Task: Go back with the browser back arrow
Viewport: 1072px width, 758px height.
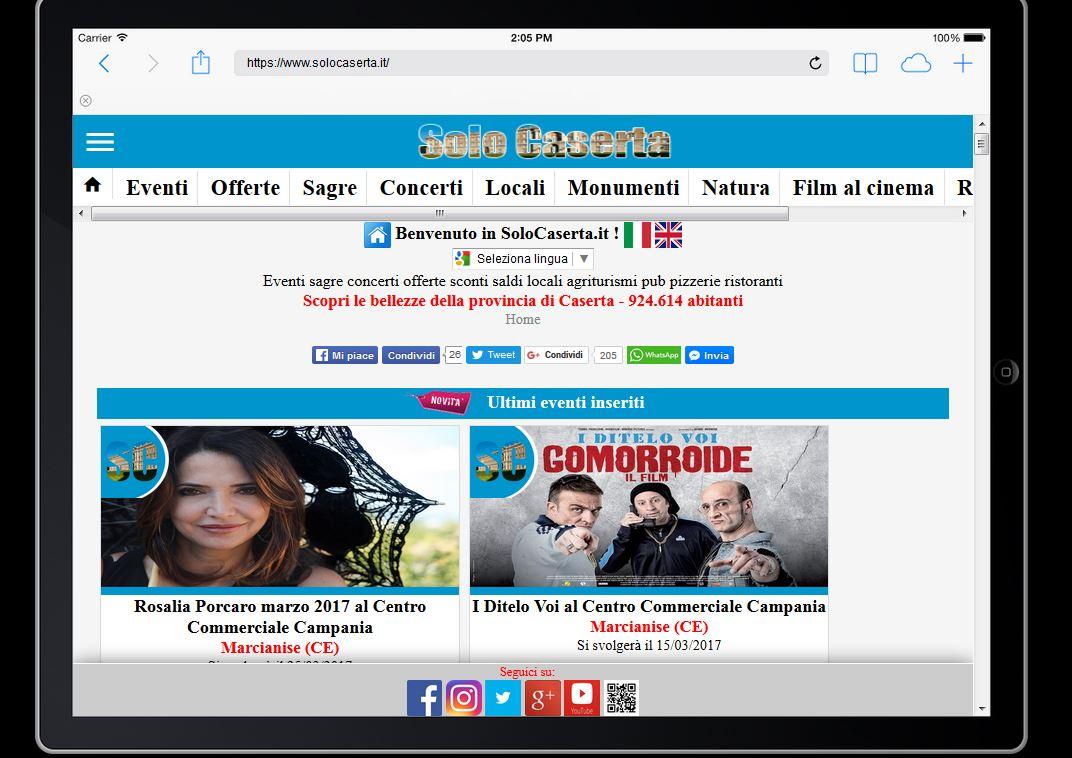Action: tap(104, 64)
